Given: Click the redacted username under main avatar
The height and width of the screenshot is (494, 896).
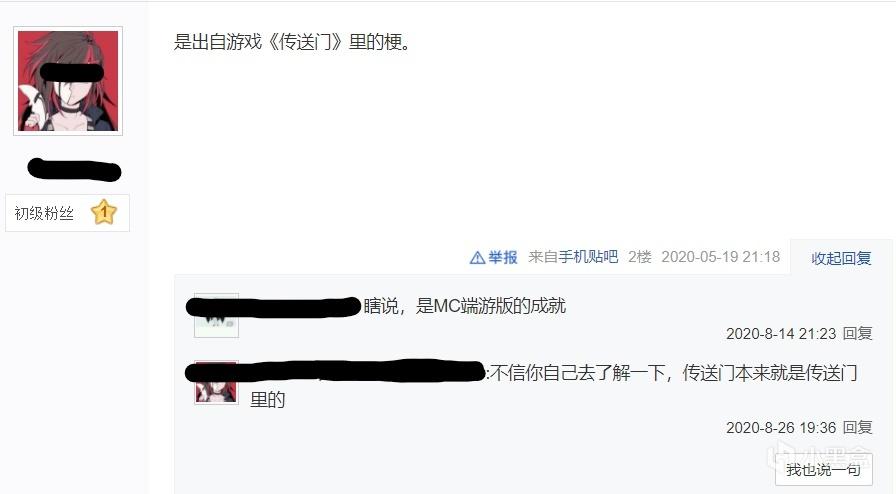Looking at the screenshot, I should click(x=74, y=170).
